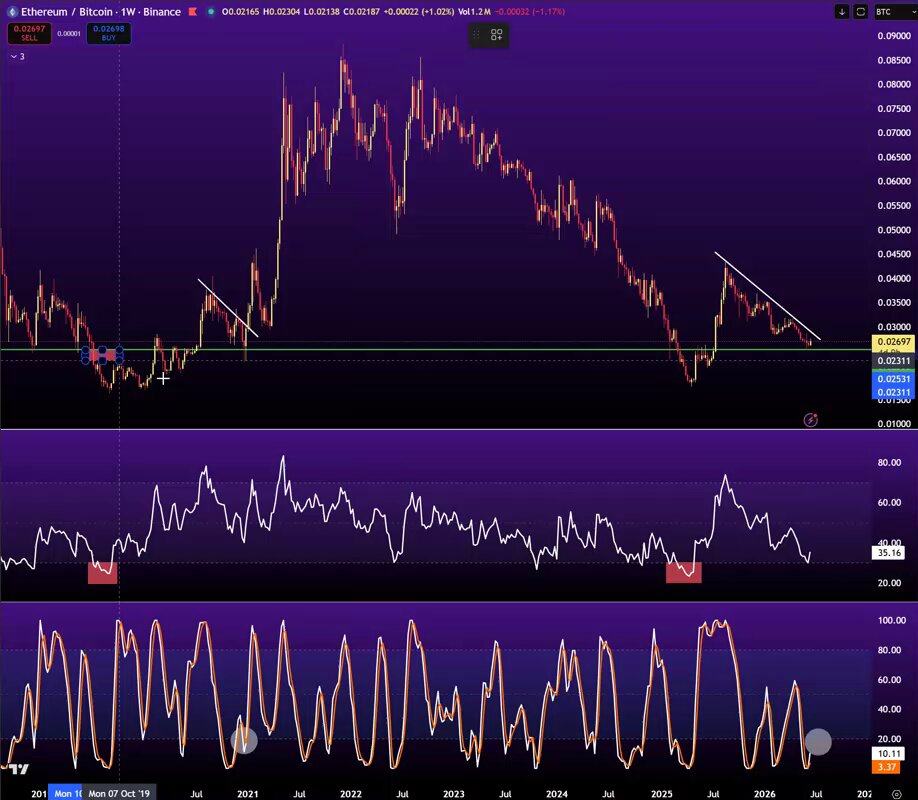Expand the collapsed indicators legend showing 3
The image size is (918, 800).
point(18,57)
